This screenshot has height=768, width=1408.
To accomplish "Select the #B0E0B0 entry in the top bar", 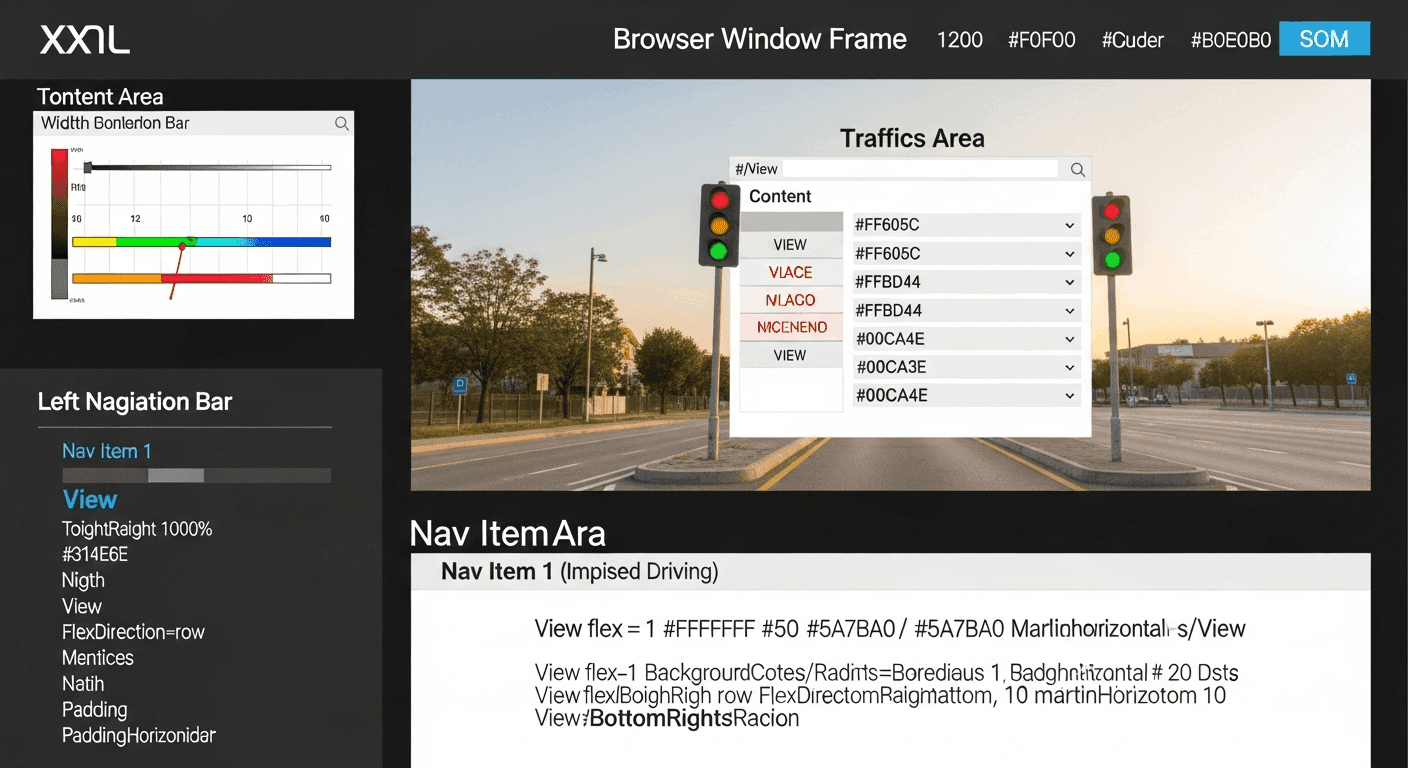I will 1231,40.
